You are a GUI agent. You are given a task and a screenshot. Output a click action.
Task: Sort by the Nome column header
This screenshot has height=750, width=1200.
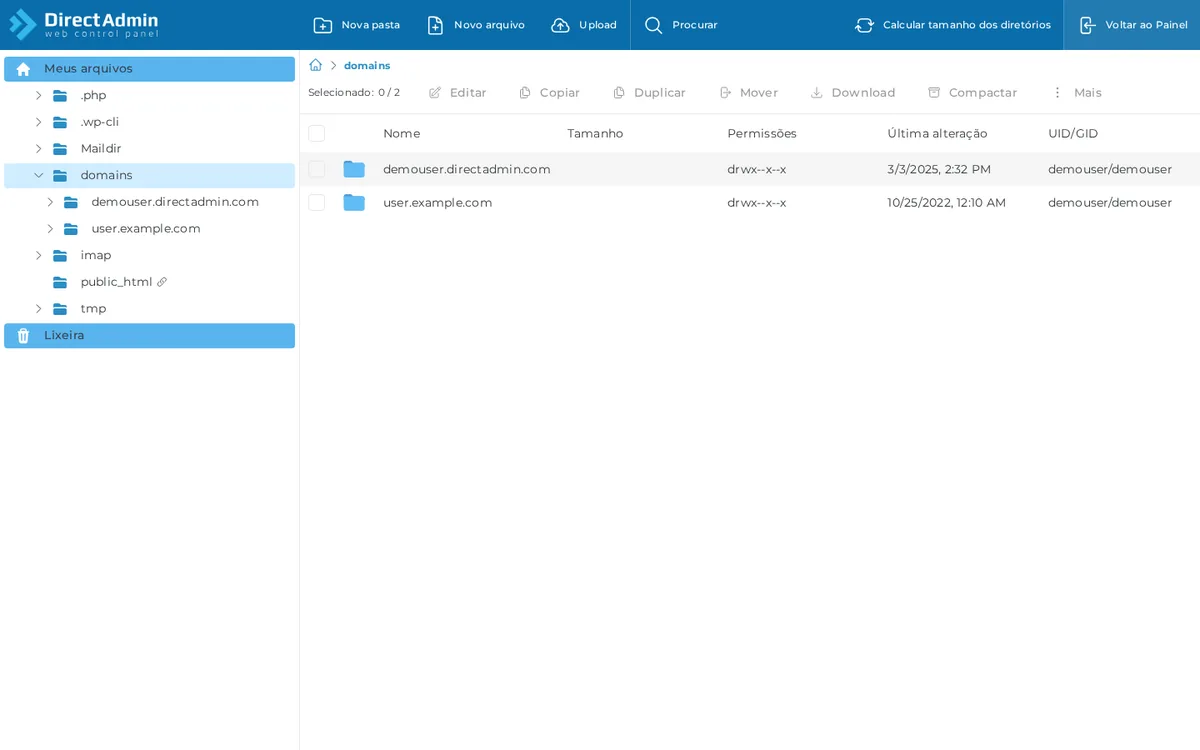click(x=401, y=133)
